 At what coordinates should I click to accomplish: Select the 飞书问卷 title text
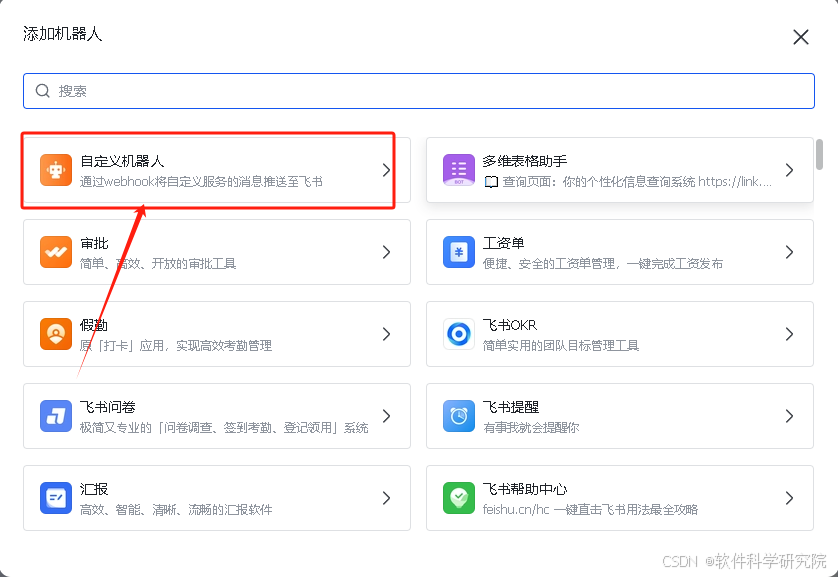coord(108,408)
